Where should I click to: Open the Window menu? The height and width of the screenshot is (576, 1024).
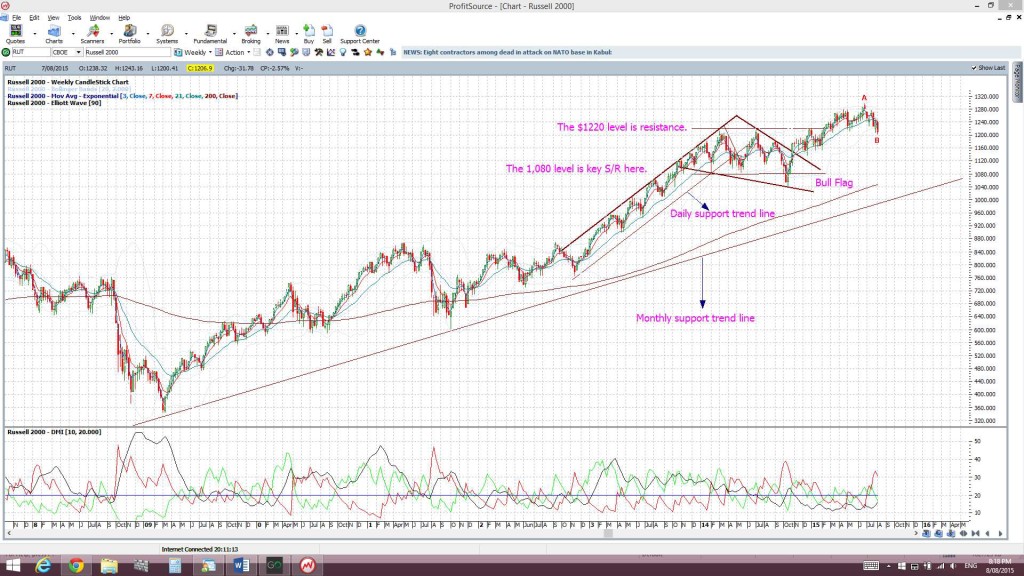99,18
